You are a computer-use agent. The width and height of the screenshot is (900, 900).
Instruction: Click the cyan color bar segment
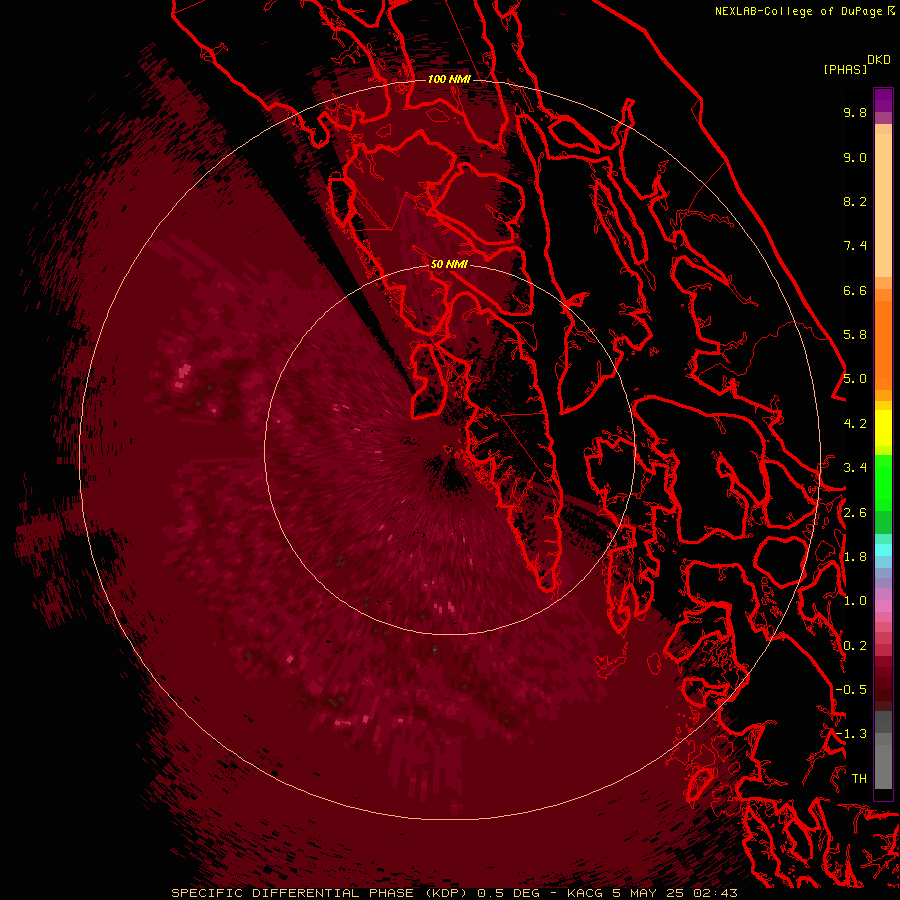883,549
